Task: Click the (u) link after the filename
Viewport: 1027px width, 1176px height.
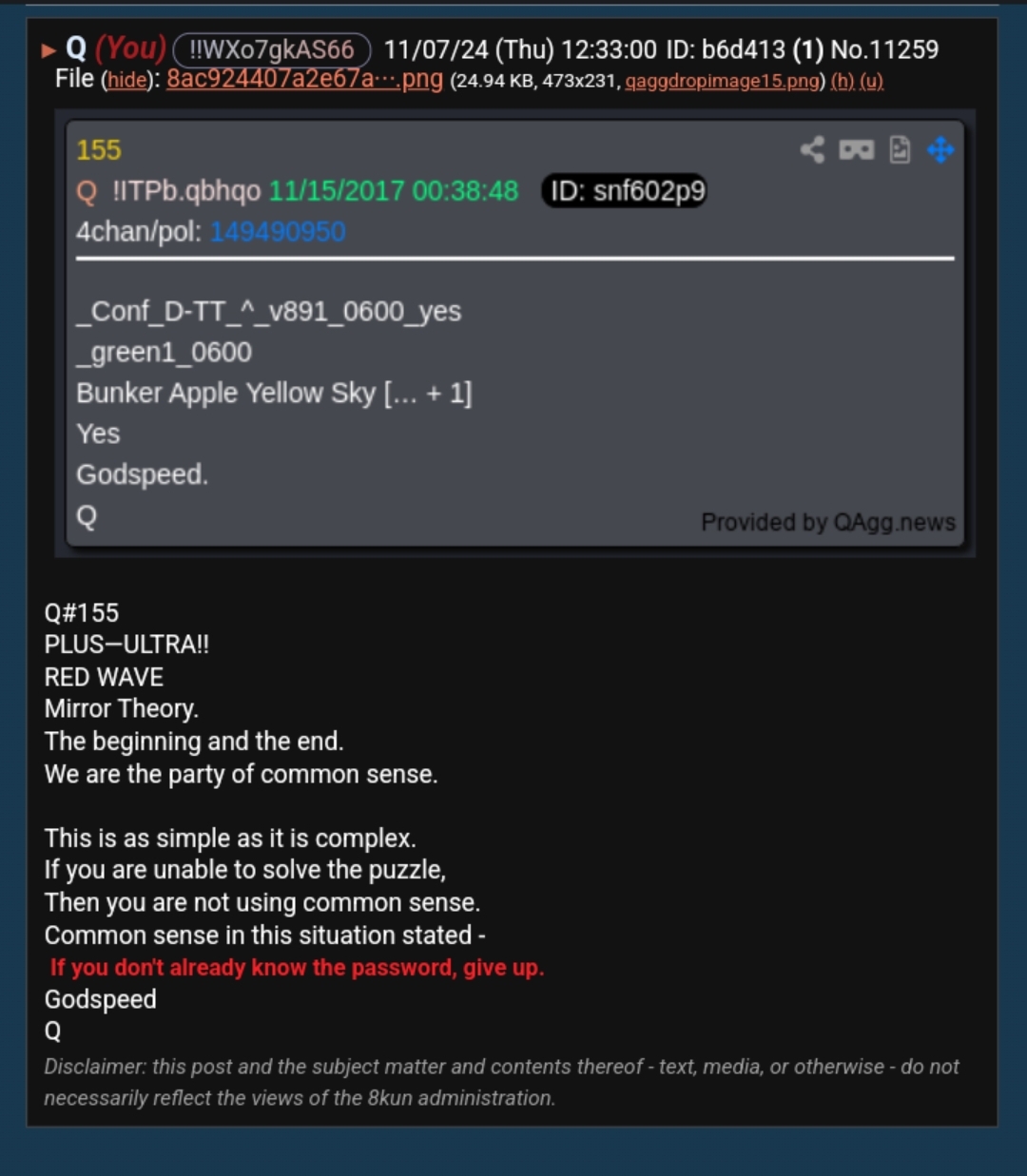Action: click(872, 82)
